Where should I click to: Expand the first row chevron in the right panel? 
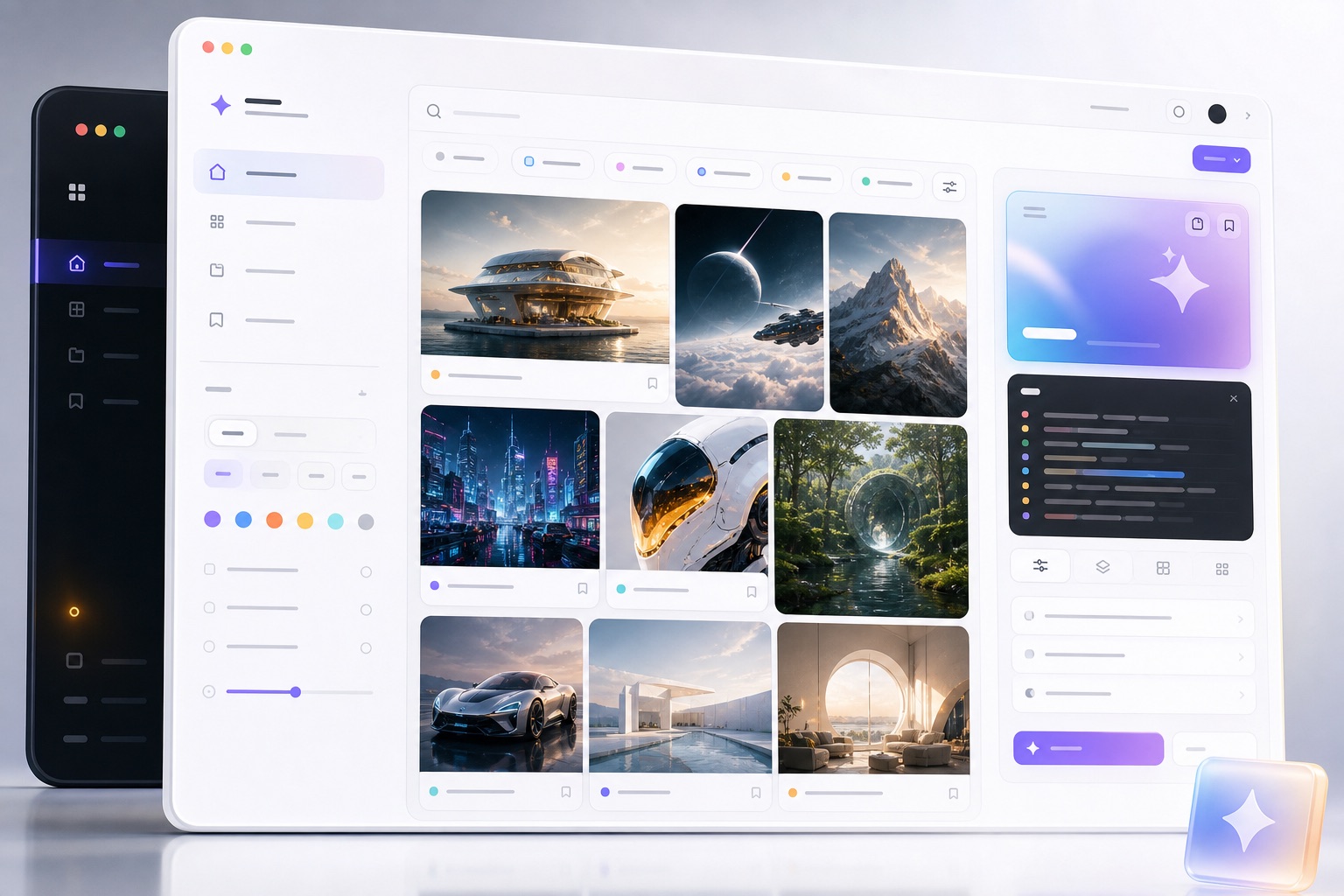[x=1241, y=619]
